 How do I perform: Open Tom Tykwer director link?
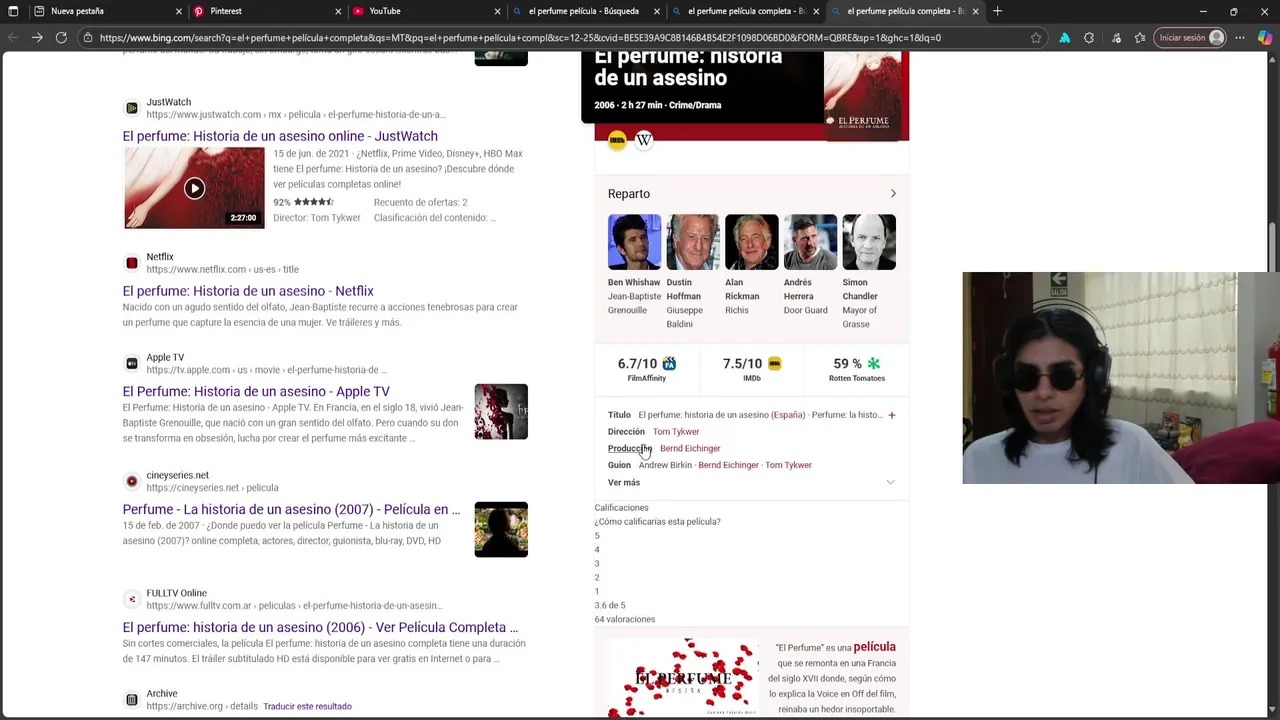[676, 432]
